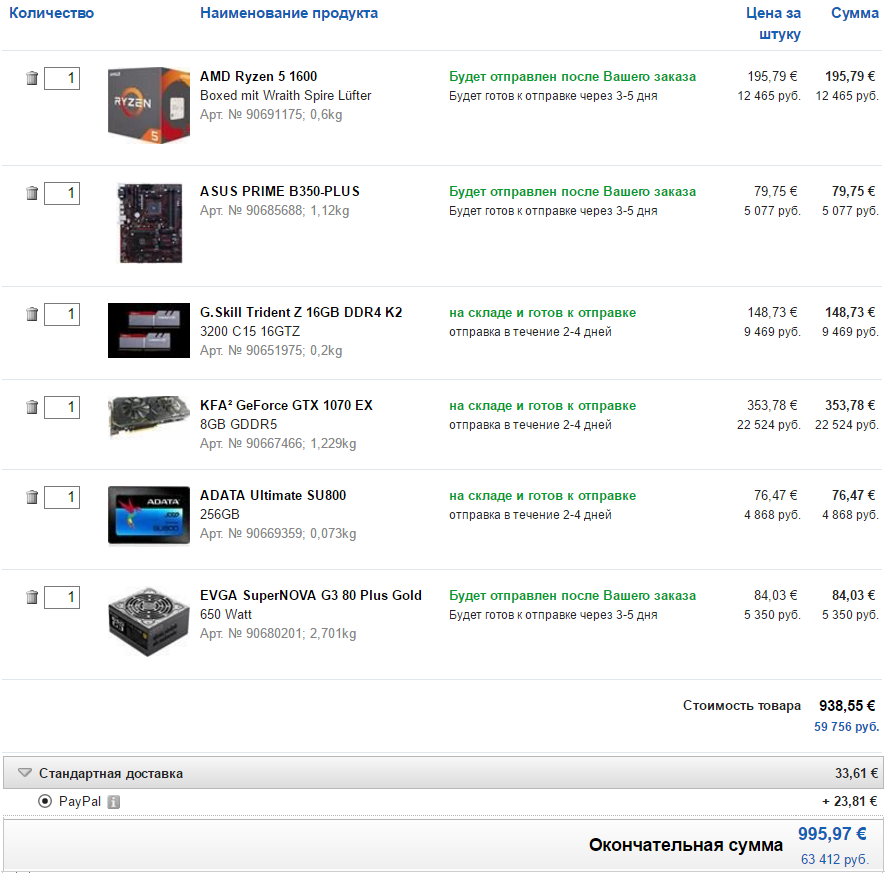Click the Ryzen 5 box thumbnail
This screenshot has height=873, width=885.
pyautogui.click(x=149, y=105)
